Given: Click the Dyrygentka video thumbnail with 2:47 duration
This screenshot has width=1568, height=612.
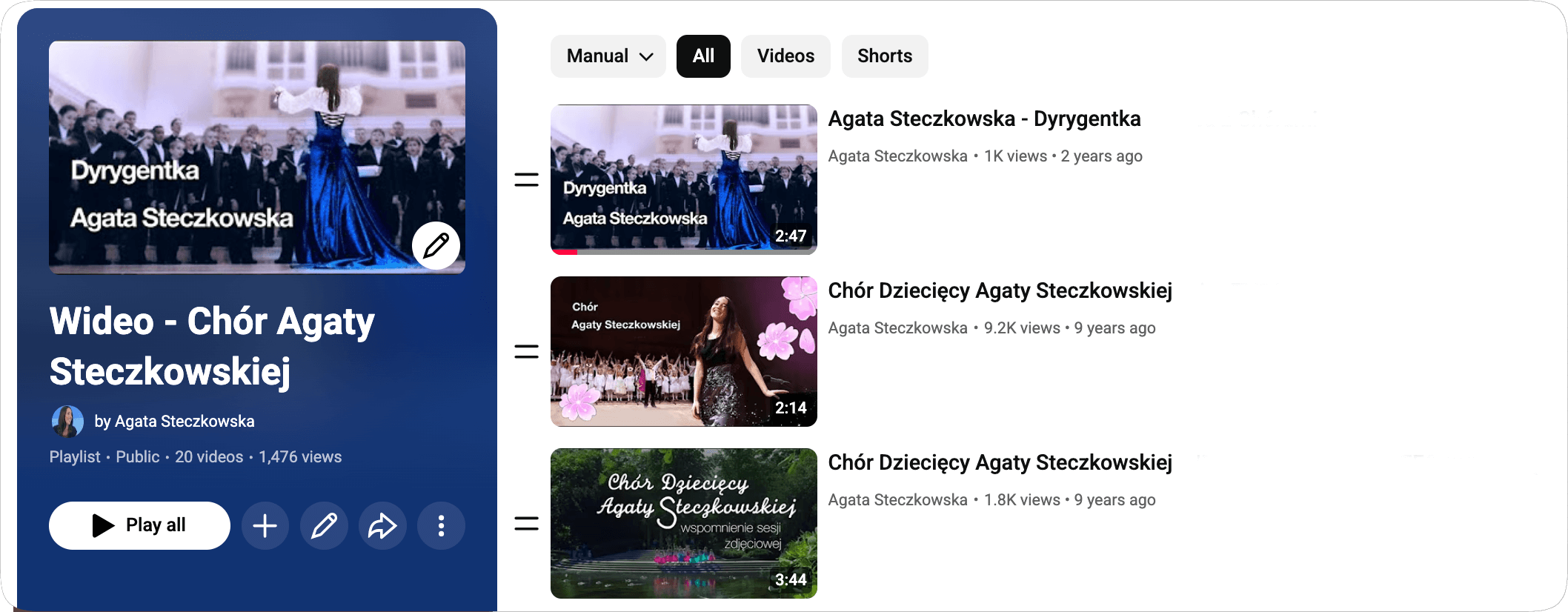Looking at the screenshot, I should click(x=683, y=179).
